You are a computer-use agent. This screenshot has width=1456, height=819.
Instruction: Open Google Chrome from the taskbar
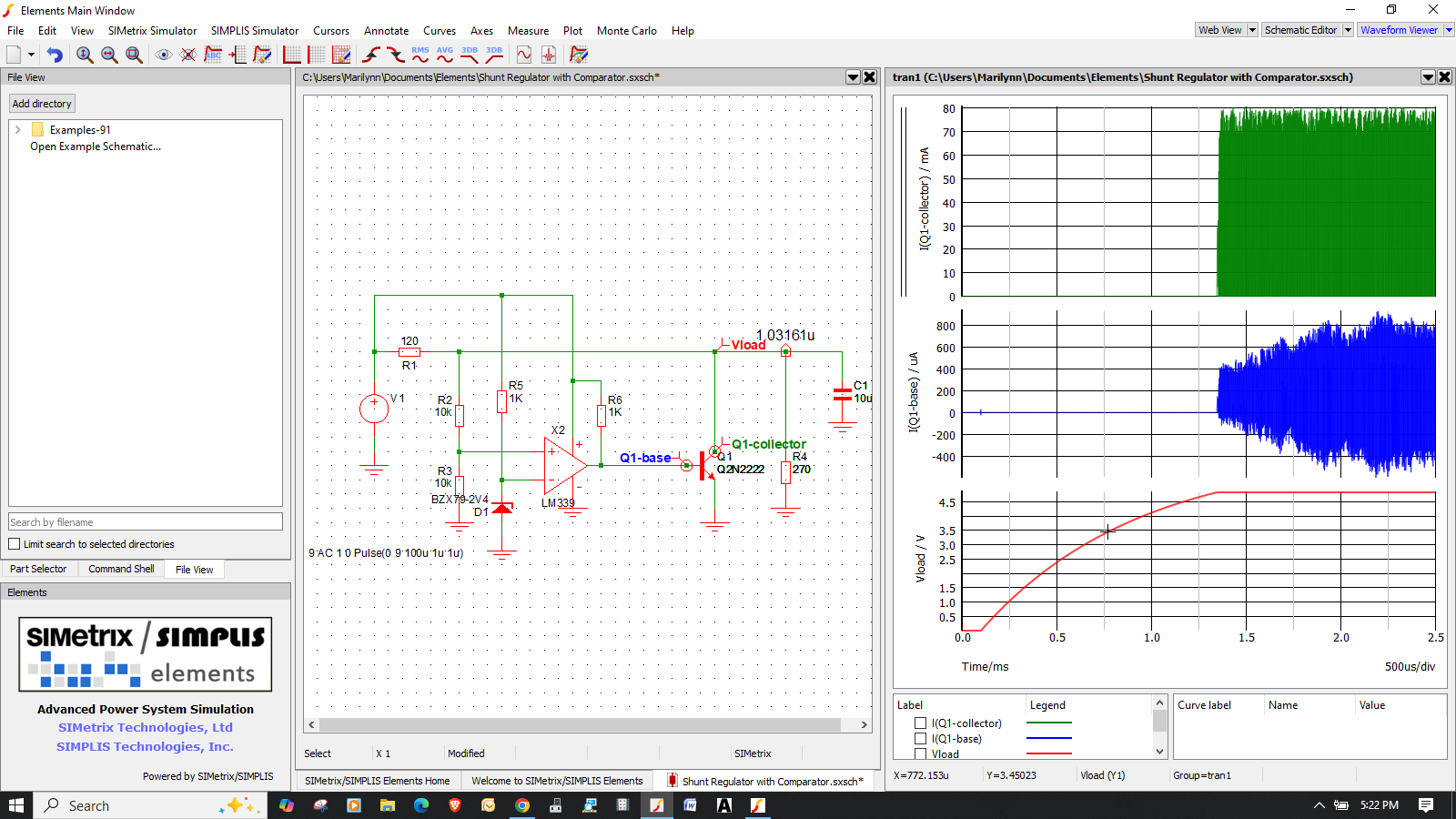coord(522,805)
